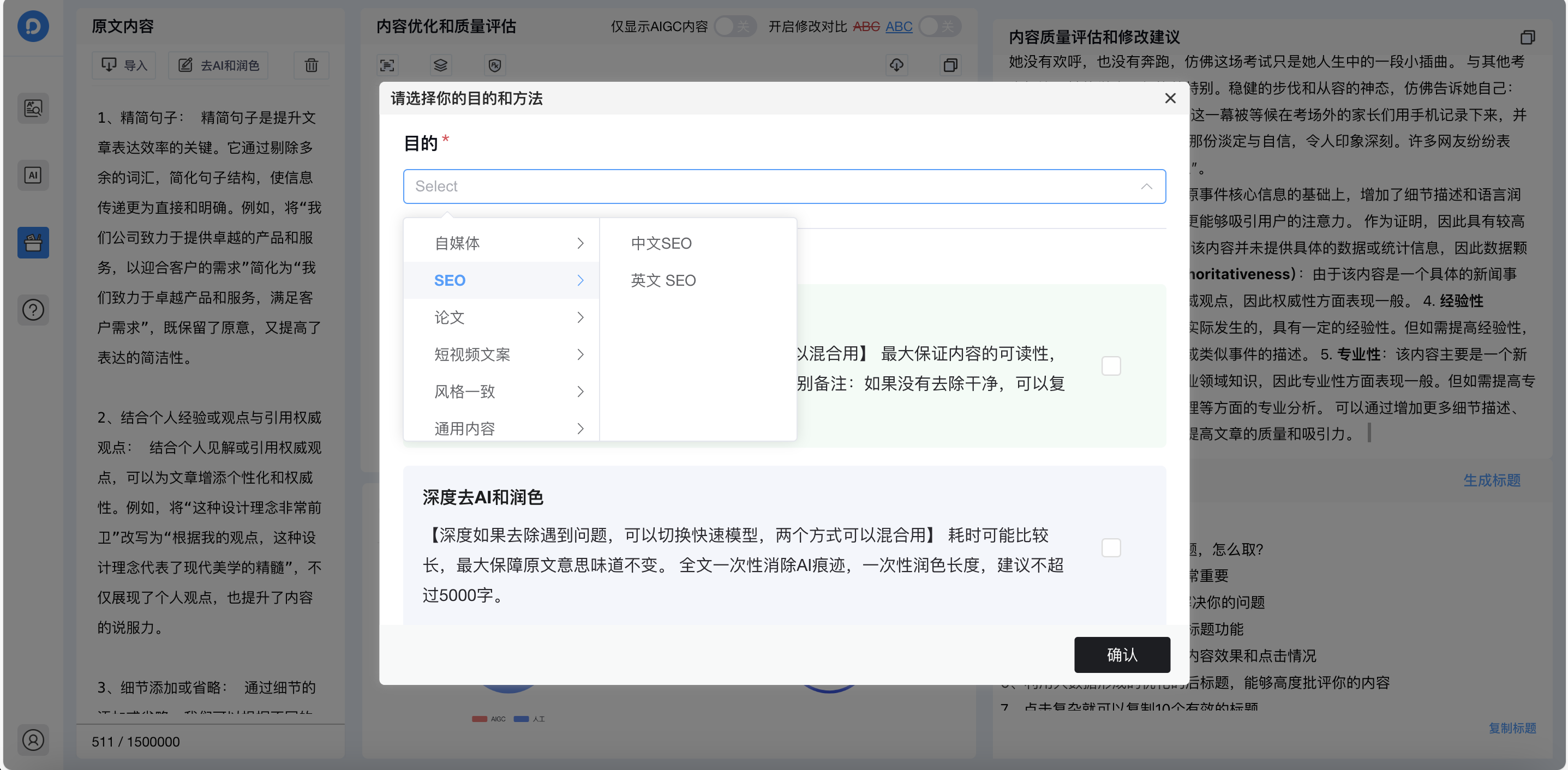The width and height of the screenshot is (1568, 770).
Task: Check the 深度去AI和润色 checkbox
Action: point(1112,548)
